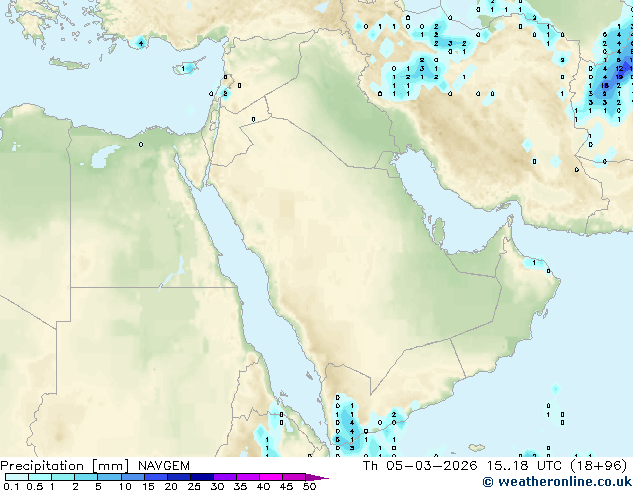
Task: Click the '0.5' legend scale number
Action: point(34,486)
